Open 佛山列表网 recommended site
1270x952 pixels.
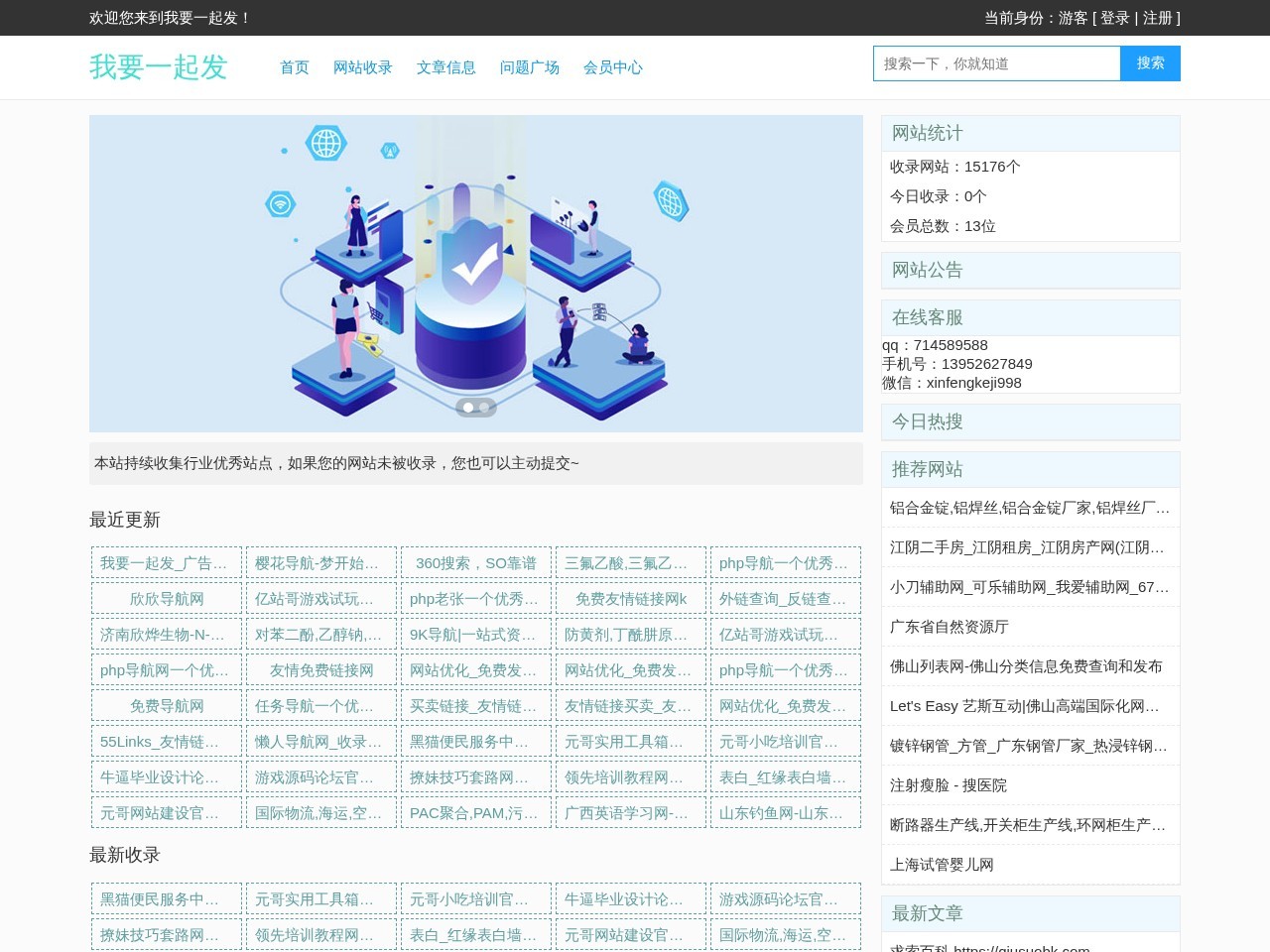tap(1031, 666)
